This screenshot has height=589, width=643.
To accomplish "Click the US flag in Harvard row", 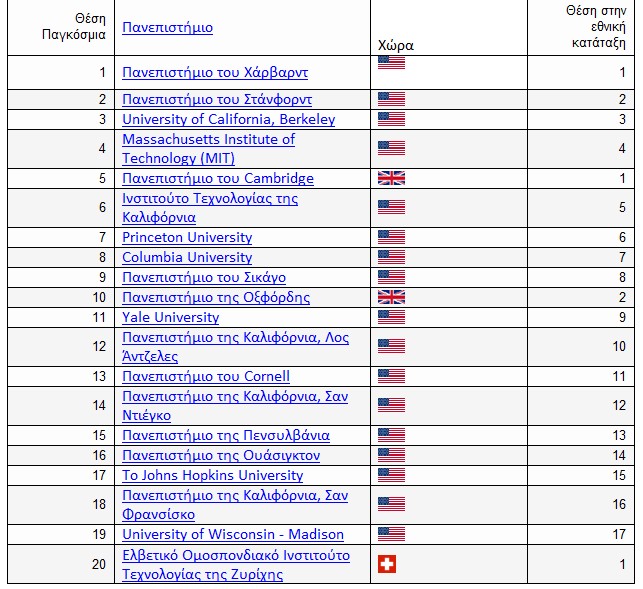I will tap(391, 63).
